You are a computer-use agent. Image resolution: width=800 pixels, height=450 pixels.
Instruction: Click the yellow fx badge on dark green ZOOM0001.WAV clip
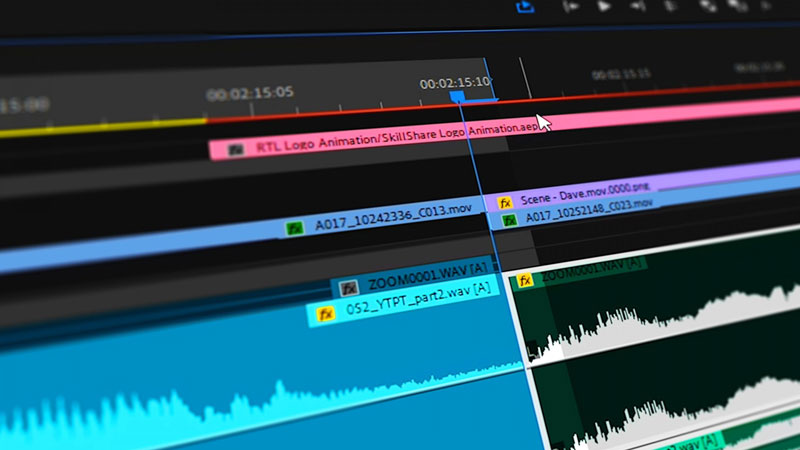tap(525, 280)
